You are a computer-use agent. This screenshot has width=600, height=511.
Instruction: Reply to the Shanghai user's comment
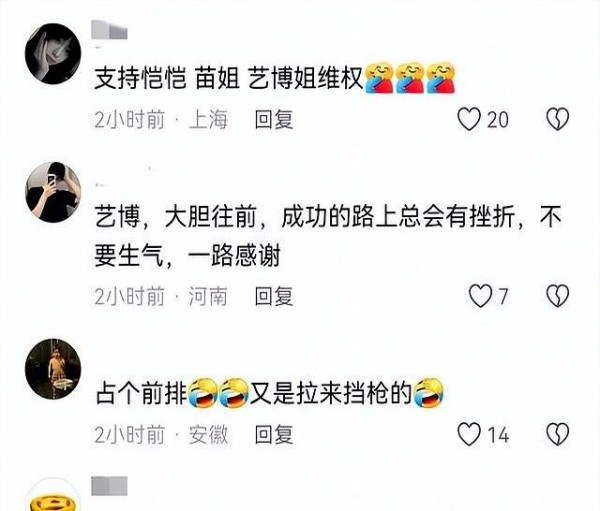tap(274, 119)
